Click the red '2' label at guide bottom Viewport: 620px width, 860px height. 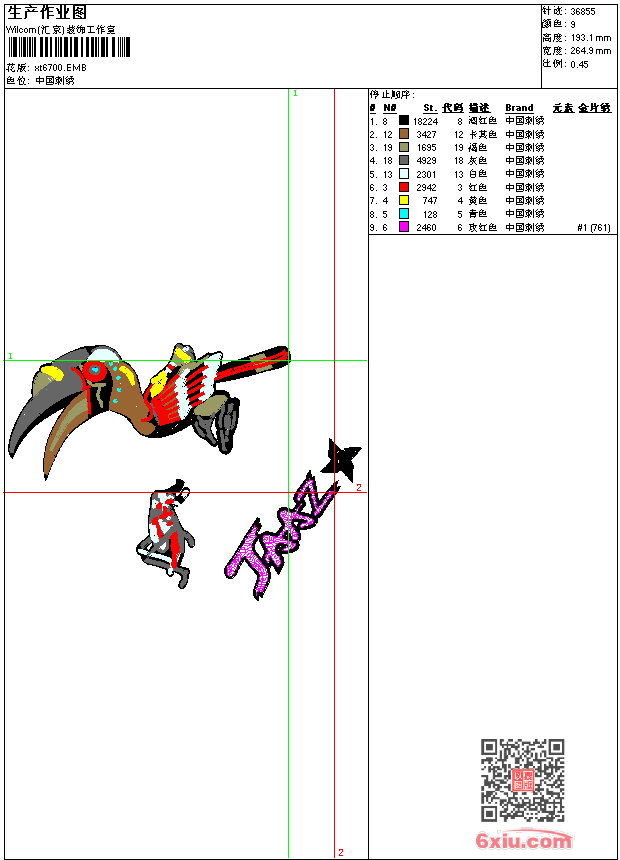[341, 852]
